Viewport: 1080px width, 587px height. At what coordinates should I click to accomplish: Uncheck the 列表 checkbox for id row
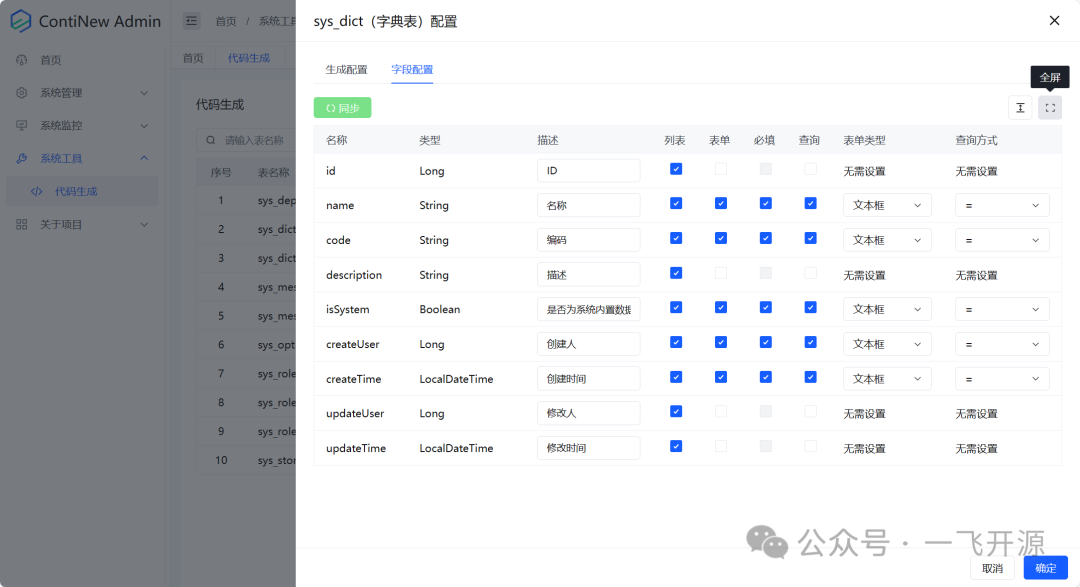[676, 170]
